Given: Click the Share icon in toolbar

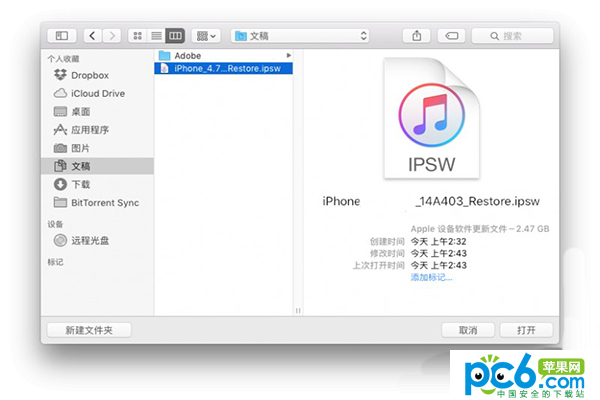Looking at the screenshot, I should point(416,36).
